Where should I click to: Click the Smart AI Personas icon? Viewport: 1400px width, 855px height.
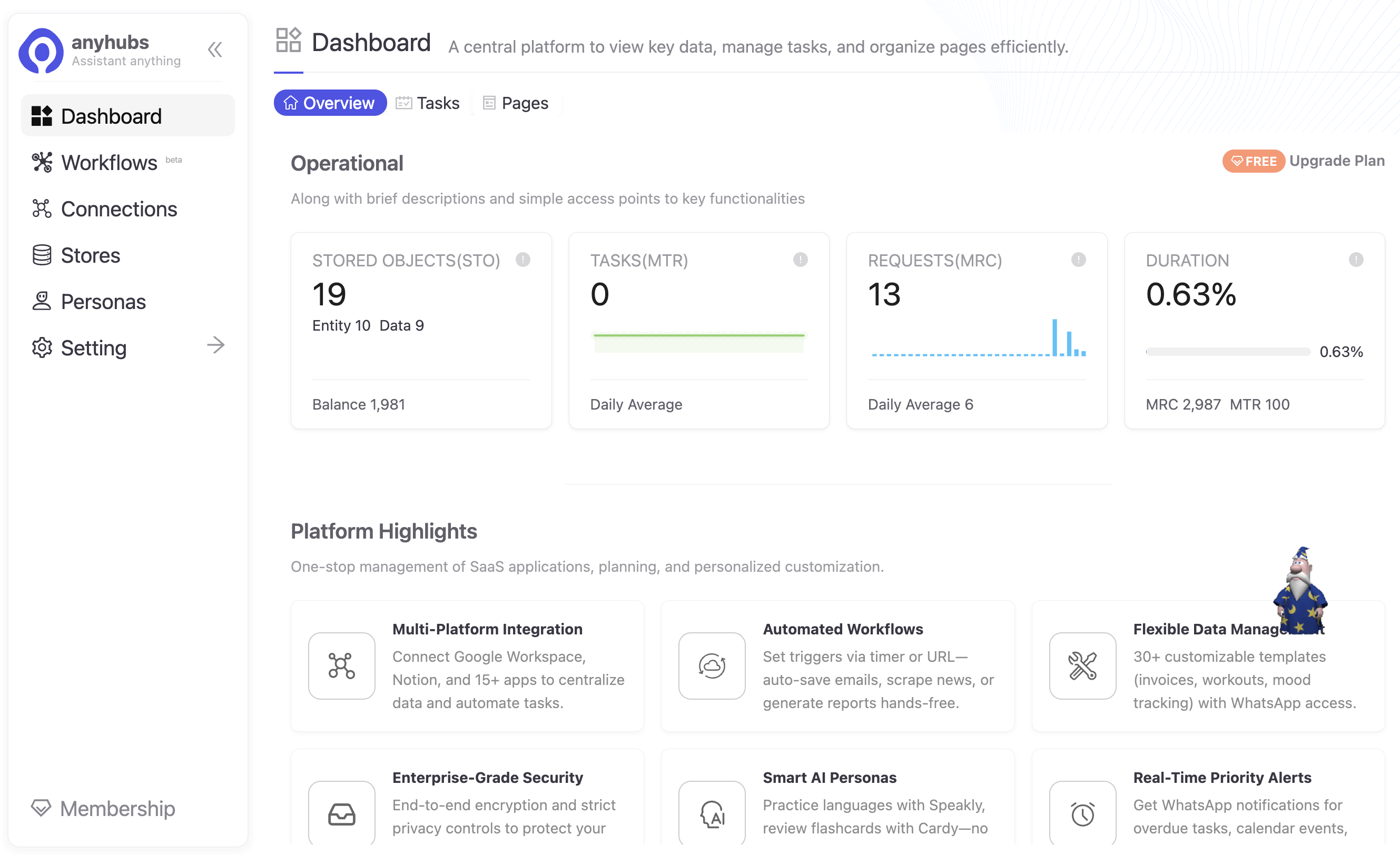point(712,814)
